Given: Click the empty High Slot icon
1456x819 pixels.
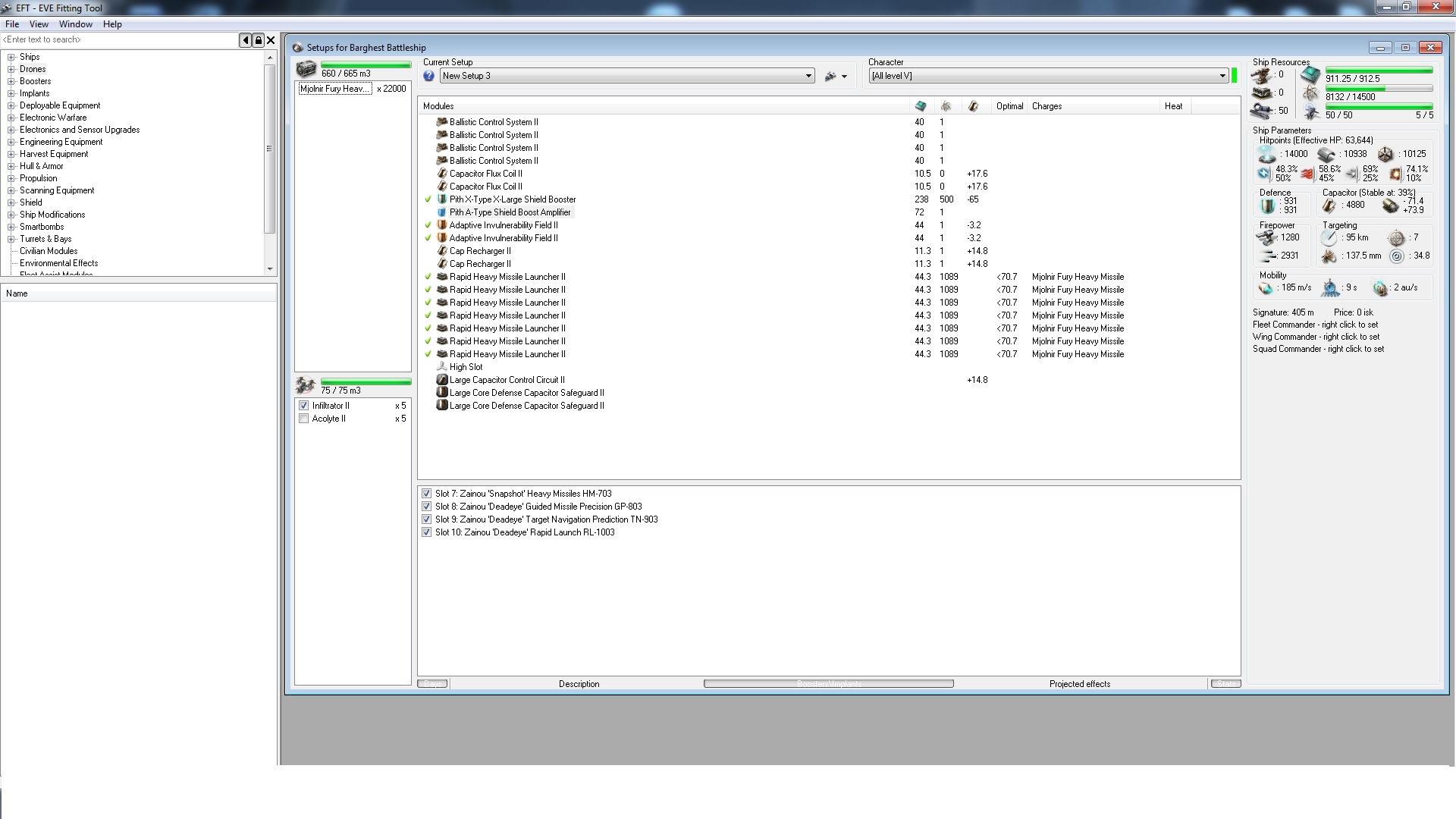Looking at the screenshot, I should click(x=442, y=367).
